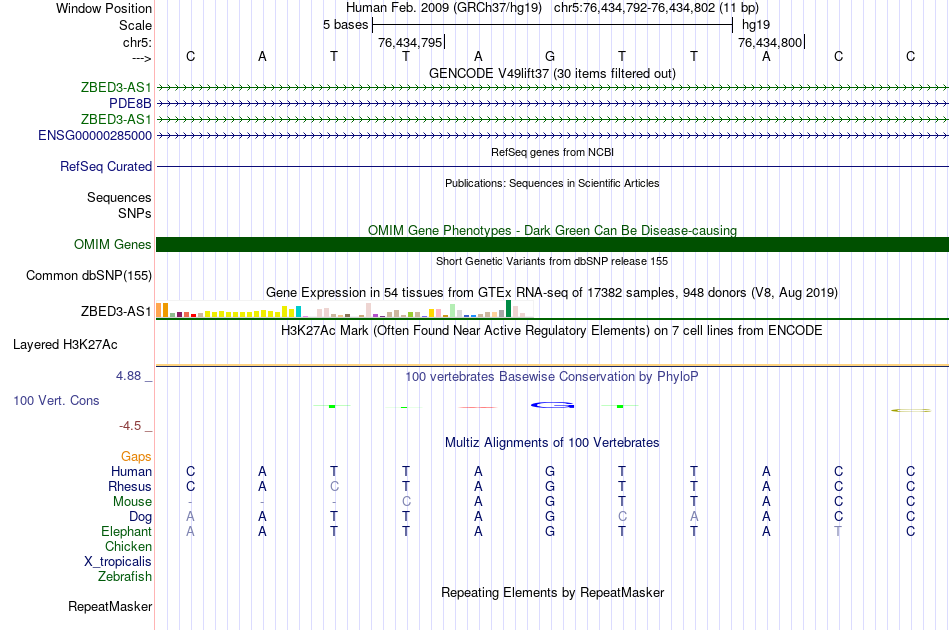Click the 4.88 PhyloP upper scale value

(x=128, y=376)
